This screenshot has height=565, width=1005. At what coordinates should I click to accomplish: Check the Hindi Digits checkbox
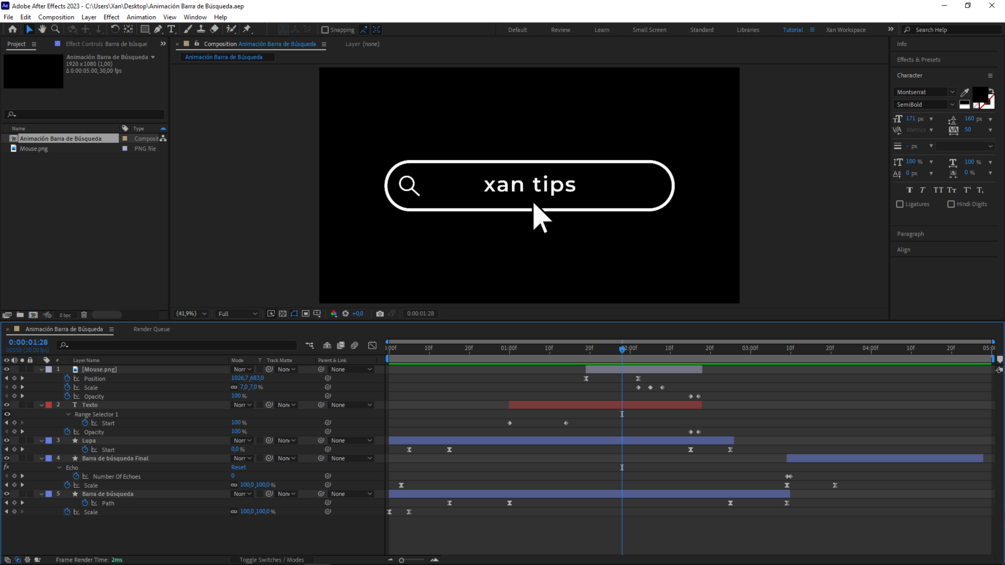[x=951, y=204]
